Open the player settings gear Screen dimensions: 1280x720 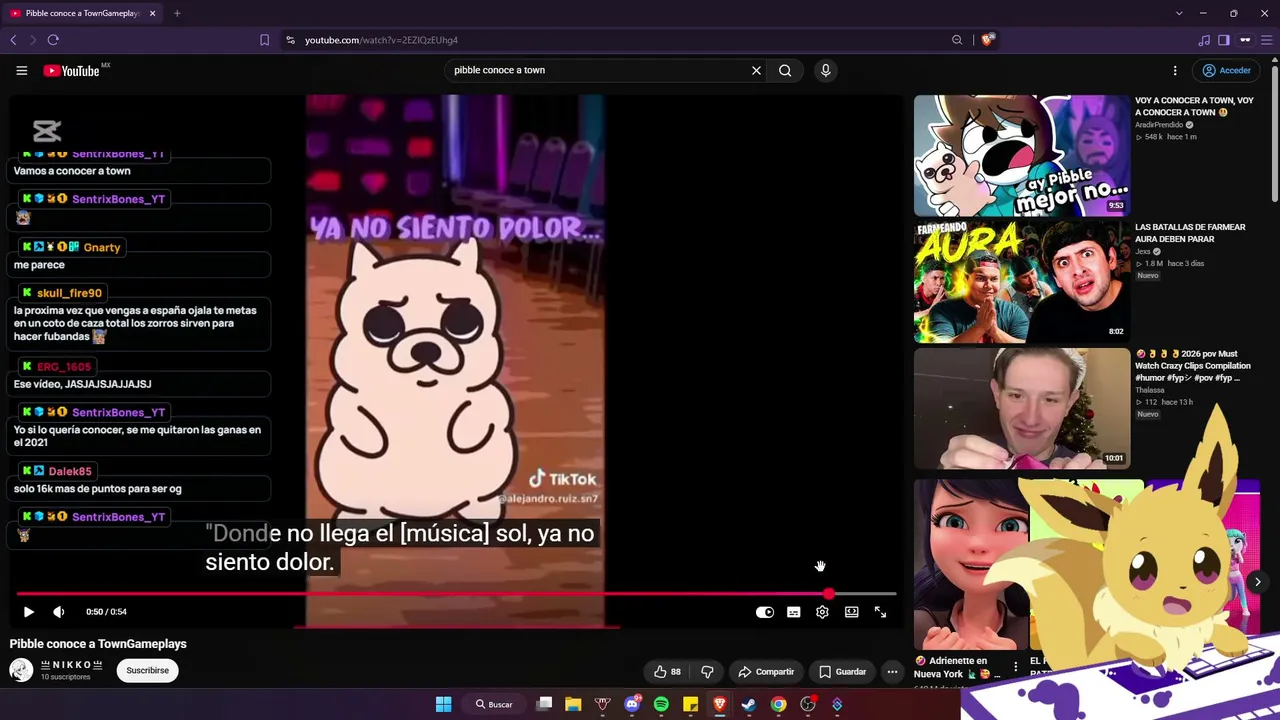tap(822, 612)
